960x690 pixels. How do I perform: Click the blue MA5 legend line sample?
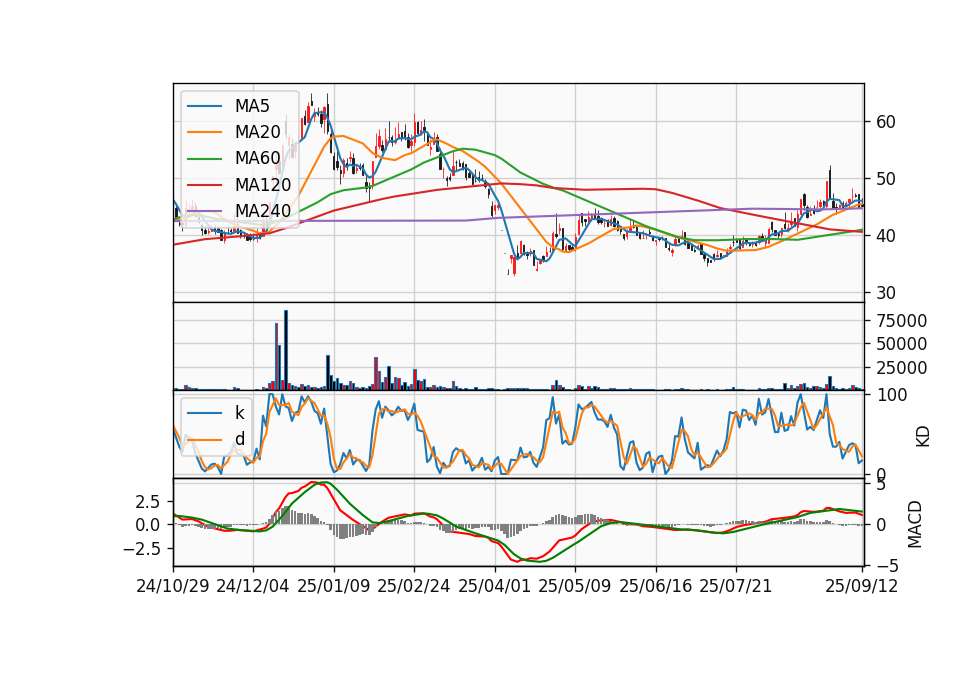[x=204, y=107]
